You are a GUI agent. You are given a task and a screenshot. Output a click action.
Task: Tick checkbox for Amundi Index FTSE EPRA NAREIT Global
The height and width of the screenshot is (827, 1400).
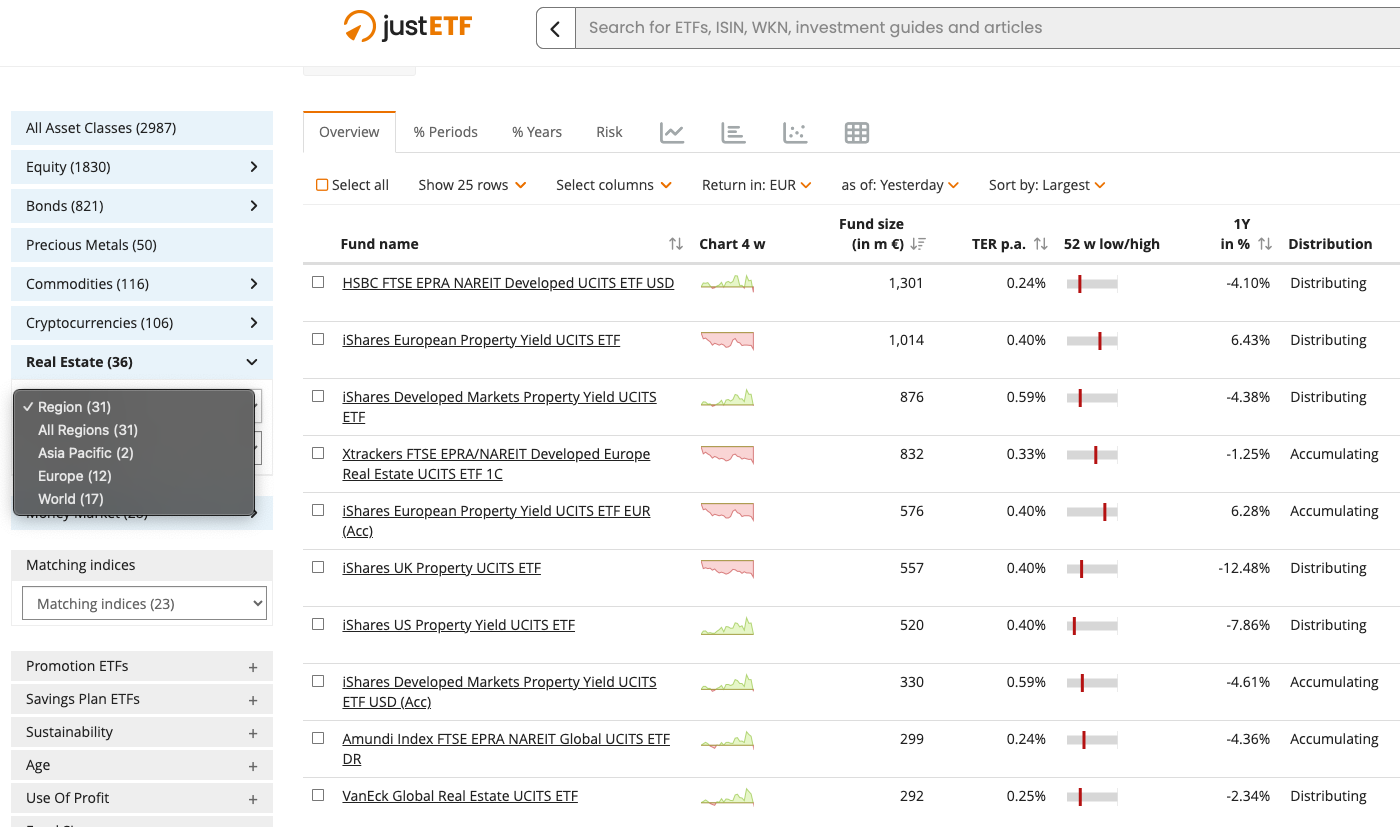tap(318, 738)
